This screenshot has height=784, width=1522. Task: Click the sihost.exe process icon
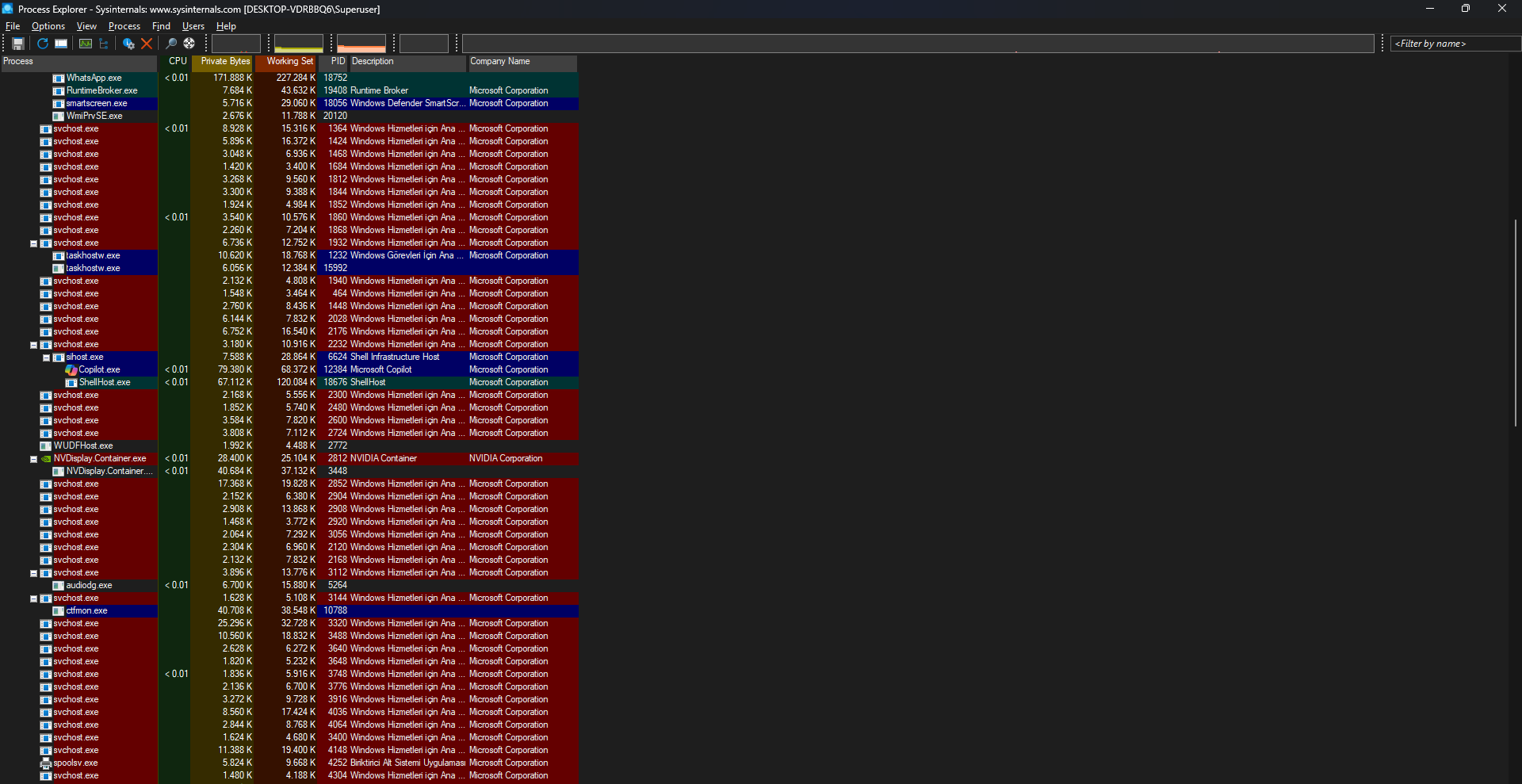coord(59,358)
